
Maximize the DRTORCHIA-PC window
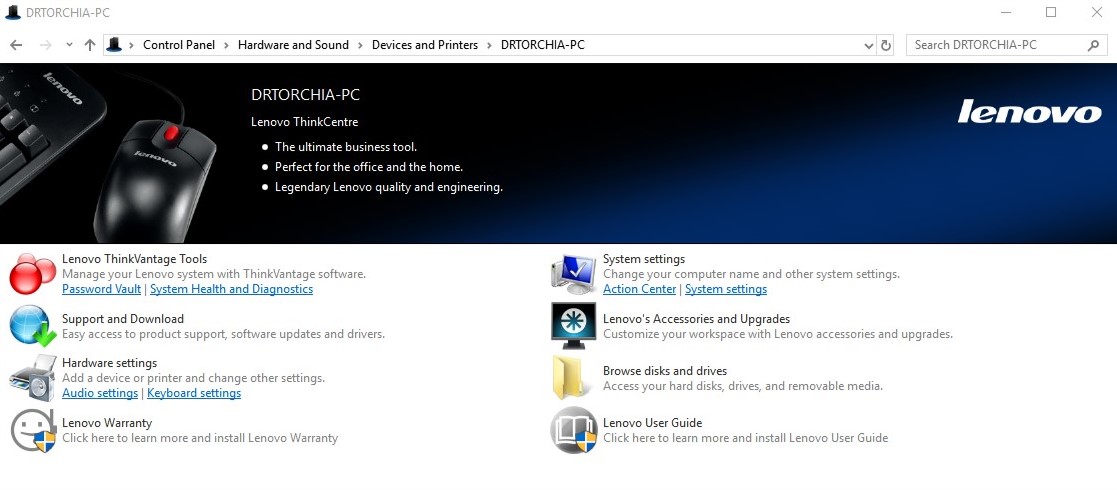1051,12
